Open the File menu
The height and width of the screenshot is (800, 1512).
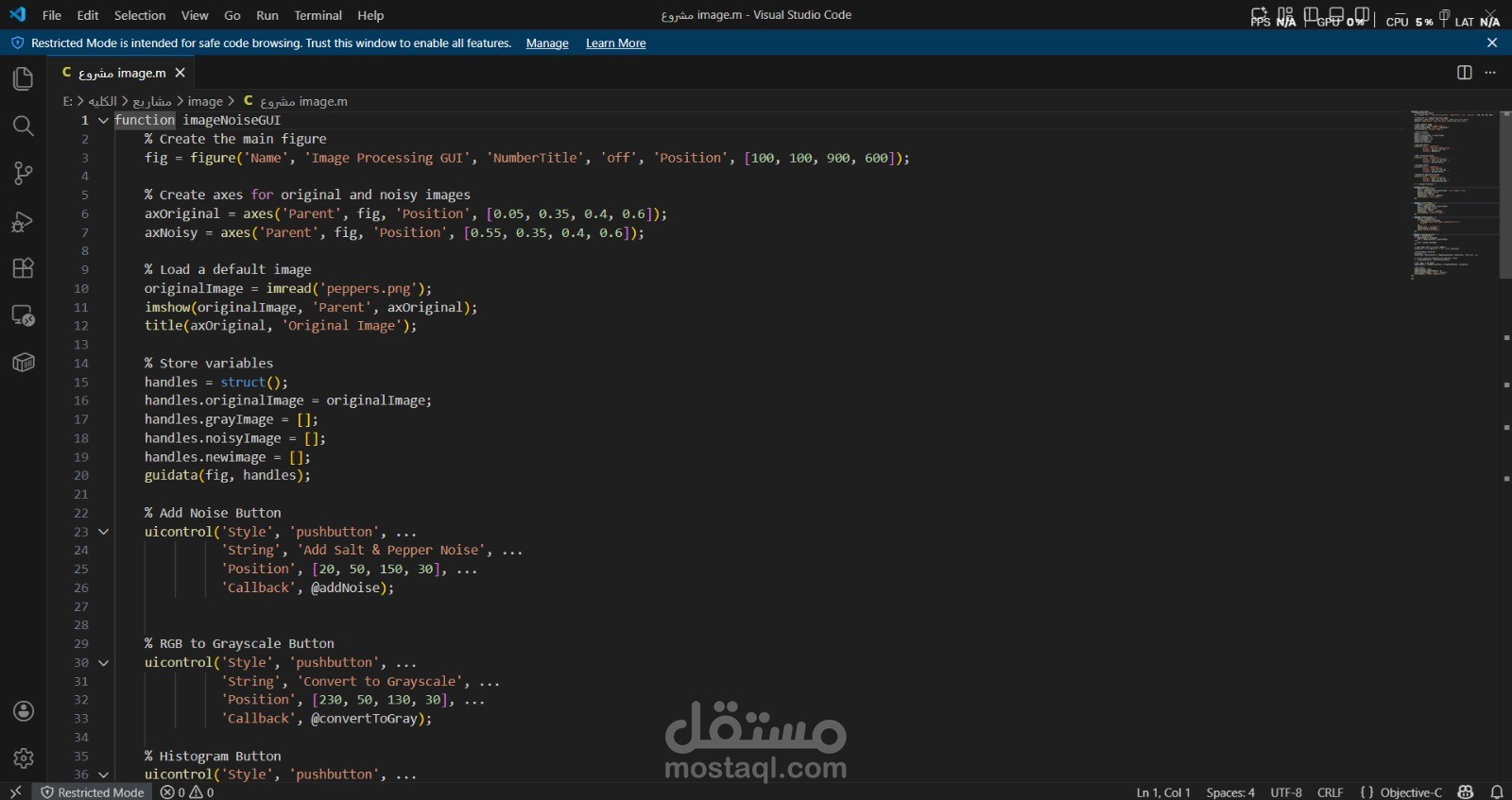pos(52,15)
